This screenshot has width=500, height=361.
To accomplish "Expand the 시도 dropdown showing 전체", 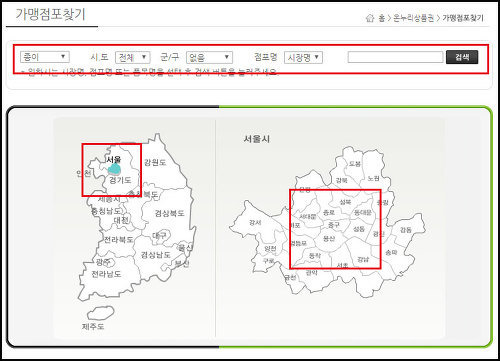I will [133, 57].
